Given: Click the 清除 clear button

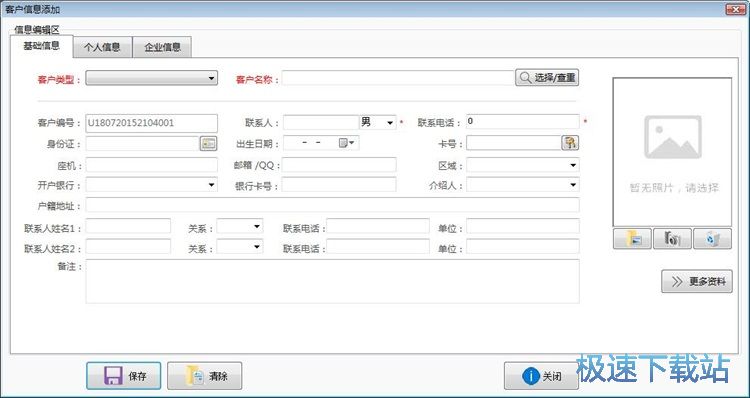Looking at the screenshot, I should pyautogui.click(x=205, y=376).
